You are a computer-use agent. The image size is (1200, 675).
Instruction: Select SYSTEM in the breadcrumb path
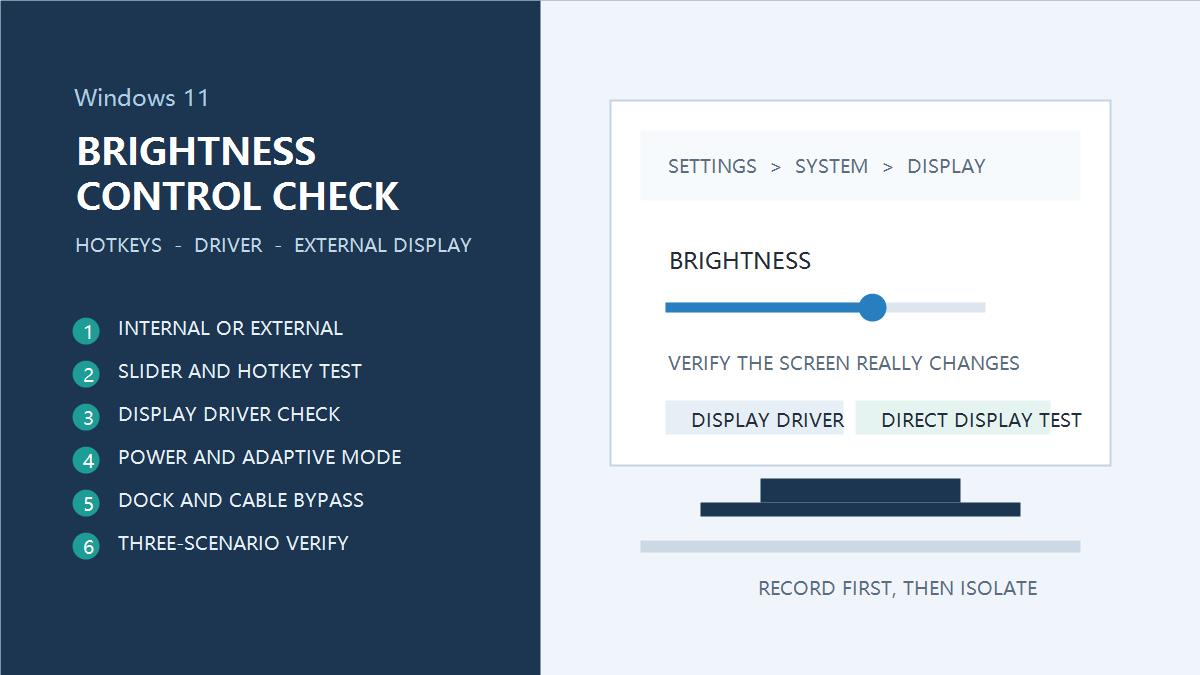[x=831, y=166]
